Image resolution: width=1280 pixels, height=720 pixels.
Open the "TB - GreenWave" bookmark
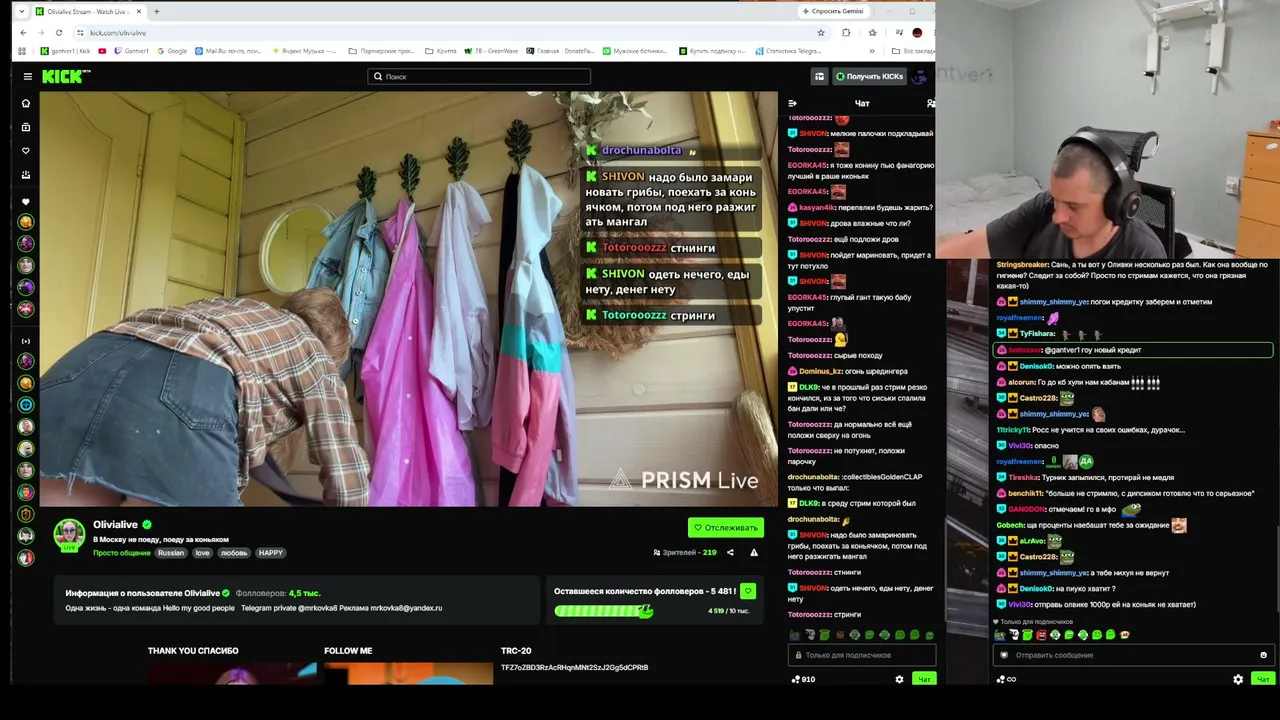(x=492, y=51)
